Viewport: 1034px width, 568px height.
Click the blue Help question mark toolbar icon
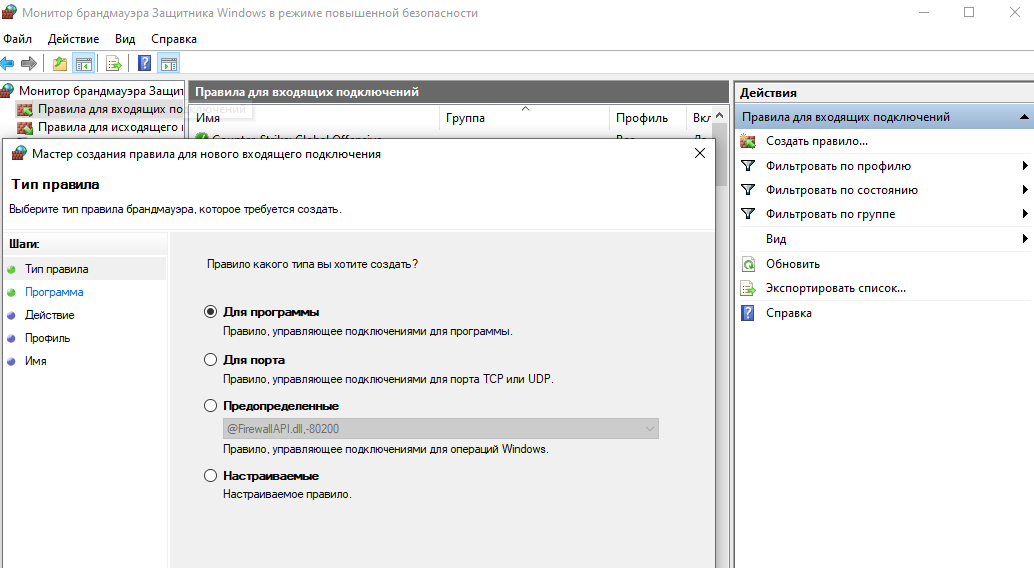pyautogui.click(x=144, y=63)
